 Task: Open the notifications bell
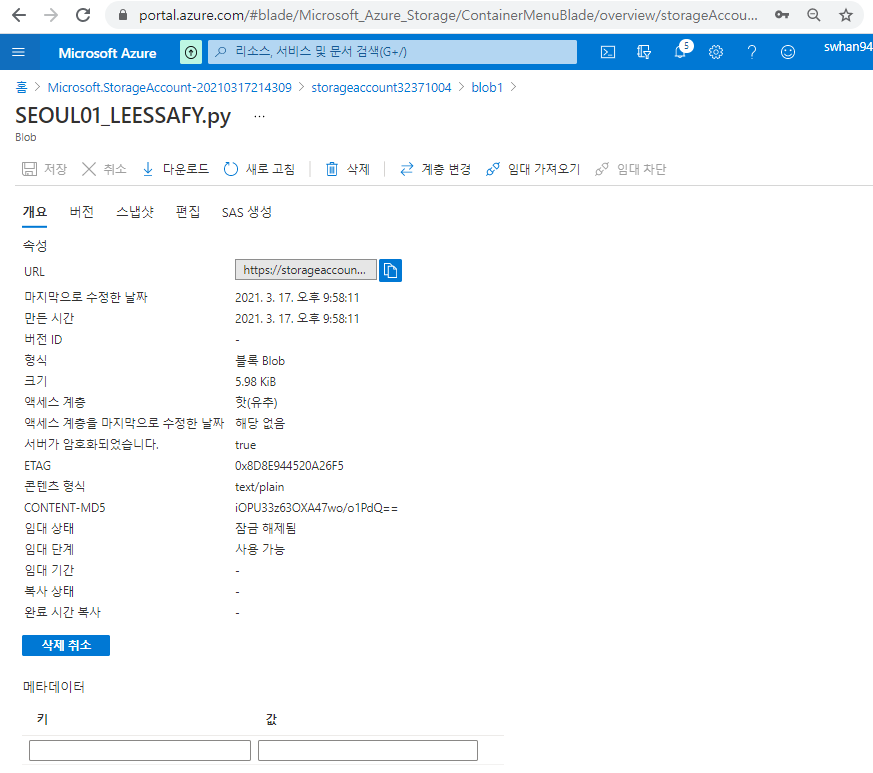tap(680, 52)
